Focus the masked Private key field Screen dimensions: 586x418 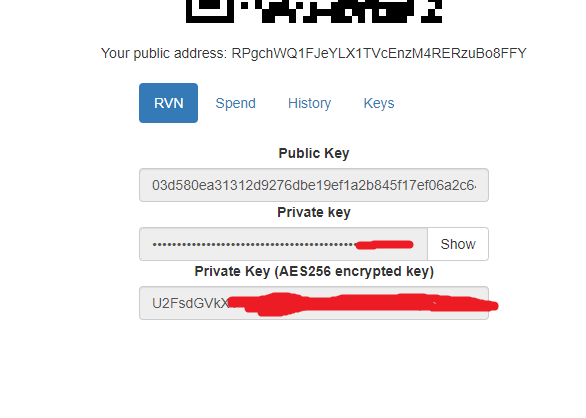[283, 244]
